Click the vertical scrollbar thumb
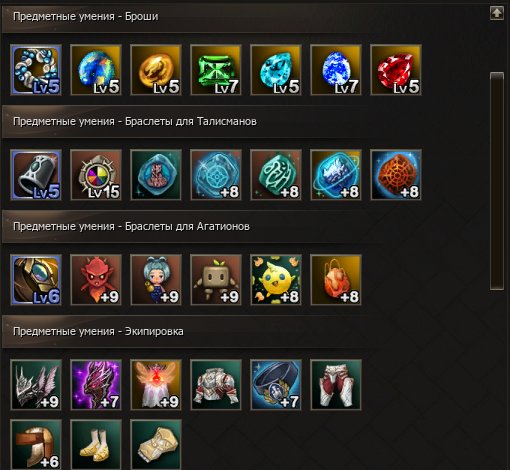Image resolution: width=510 pixels, height=470 pixels. point(497,181)
